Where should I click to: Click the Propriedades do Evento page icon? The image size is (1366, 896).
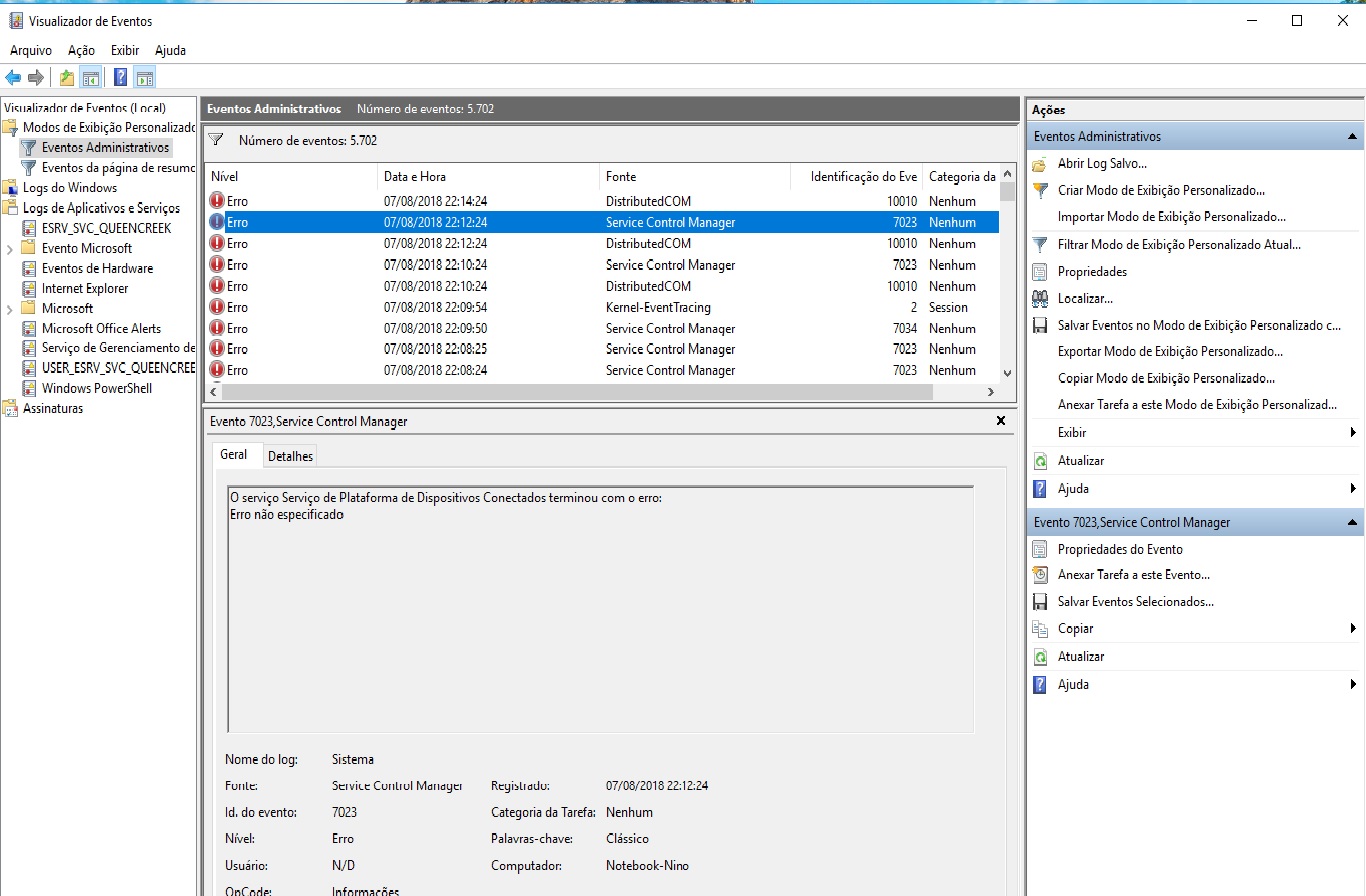pyautogui.click(x=1040, y=549)
